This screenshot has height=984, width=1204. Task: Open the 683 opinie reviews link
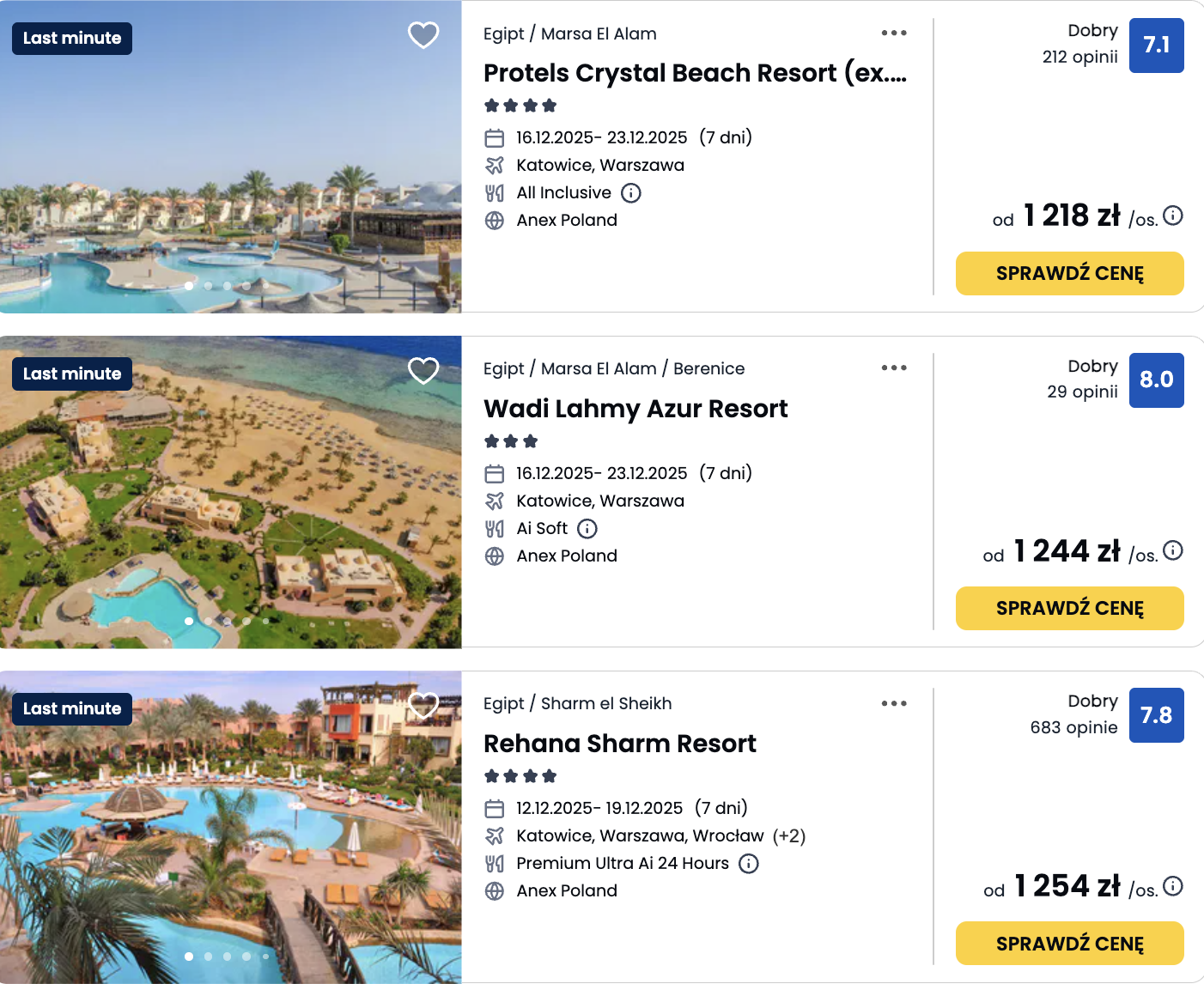[1073, 727]
